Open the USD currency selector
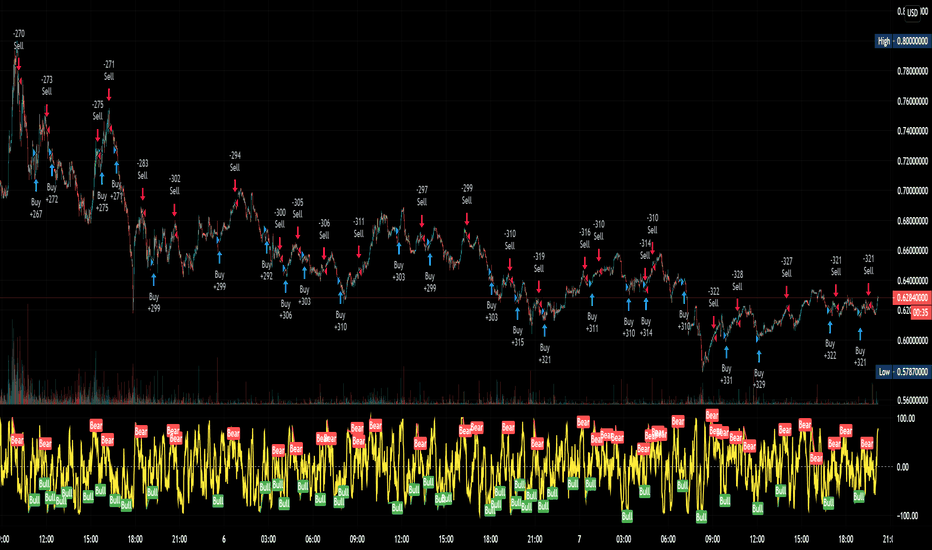 [912, 12]
